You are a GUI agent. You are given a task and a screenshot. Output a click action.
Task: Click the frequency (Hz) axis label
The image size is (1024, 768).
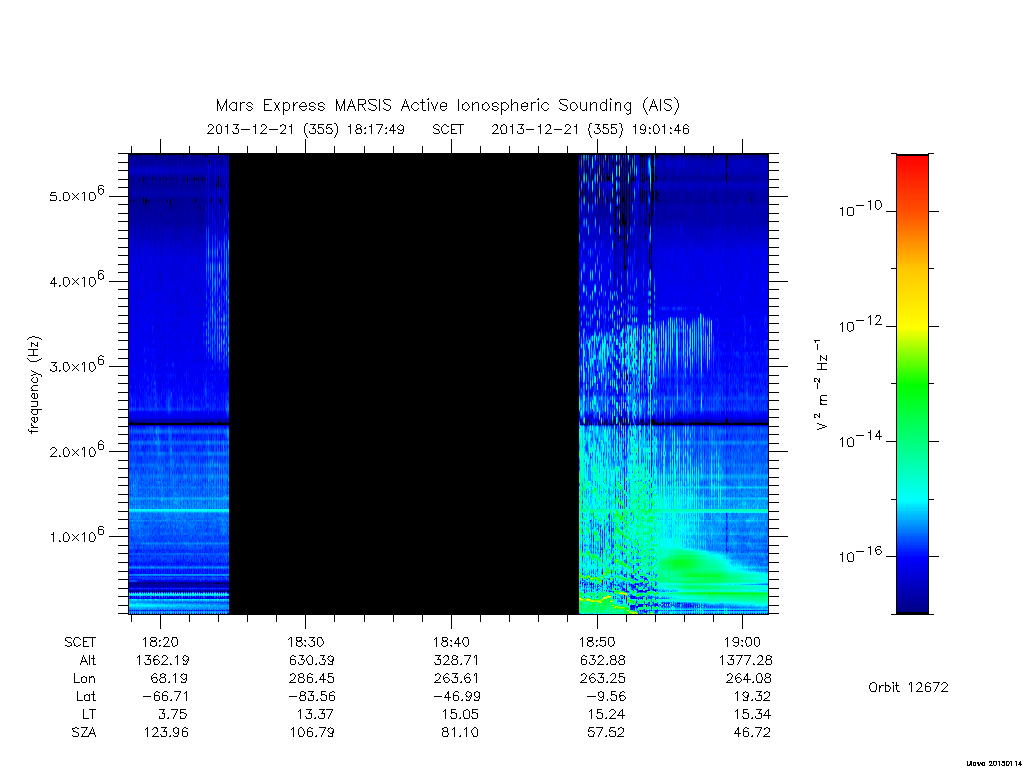click(x=34, y=385)
